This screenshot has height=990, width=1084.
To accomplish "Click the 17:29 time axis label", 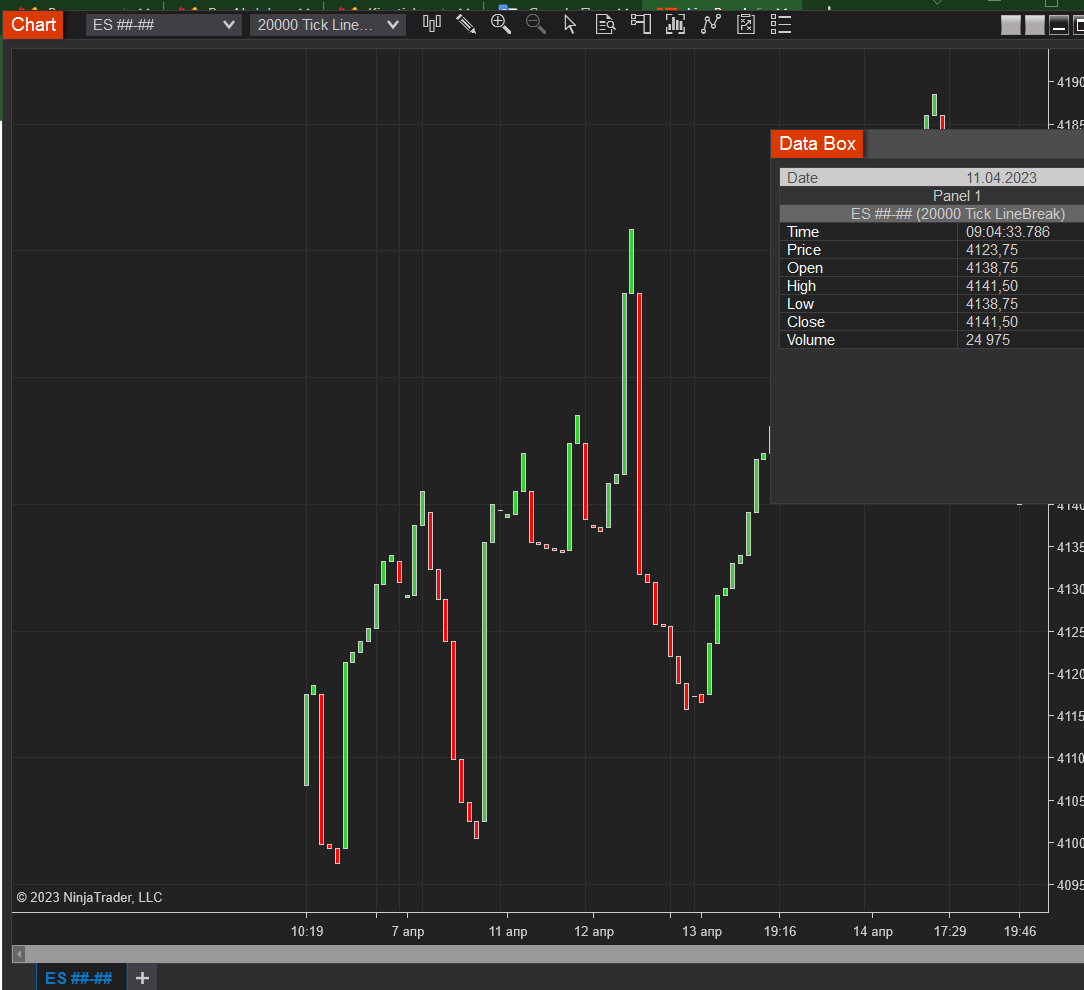I will [x=950, y=931].
